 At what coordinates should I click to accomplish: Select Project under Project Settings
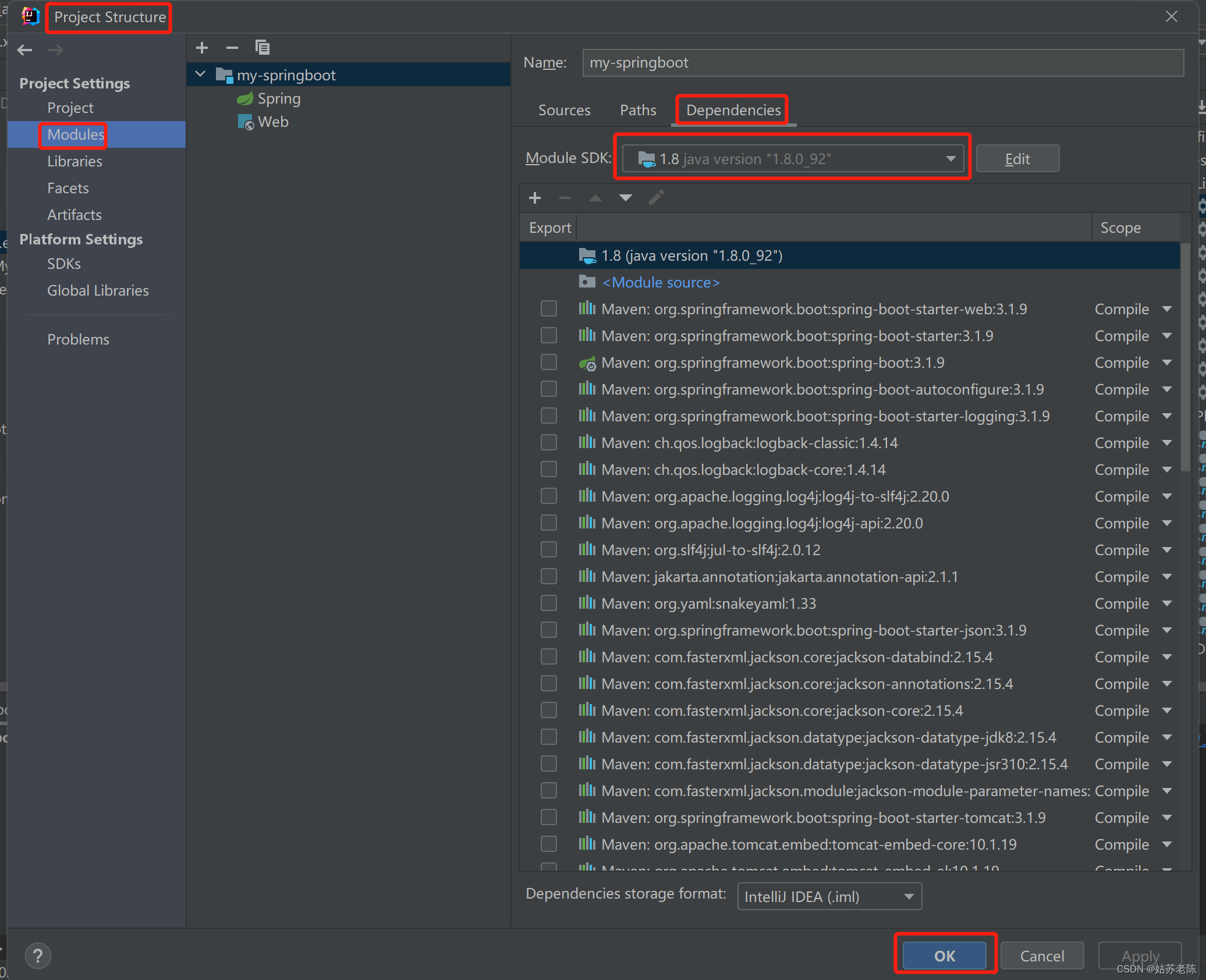(70, 108)
